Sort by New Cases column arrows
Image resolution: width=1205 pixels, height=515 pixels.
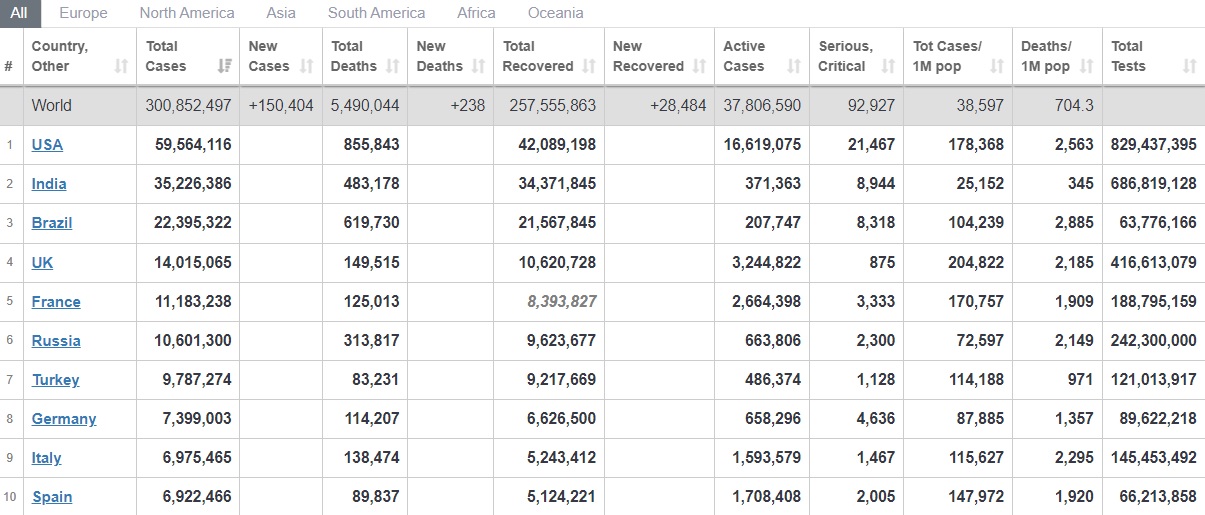[x=307, y=67]
